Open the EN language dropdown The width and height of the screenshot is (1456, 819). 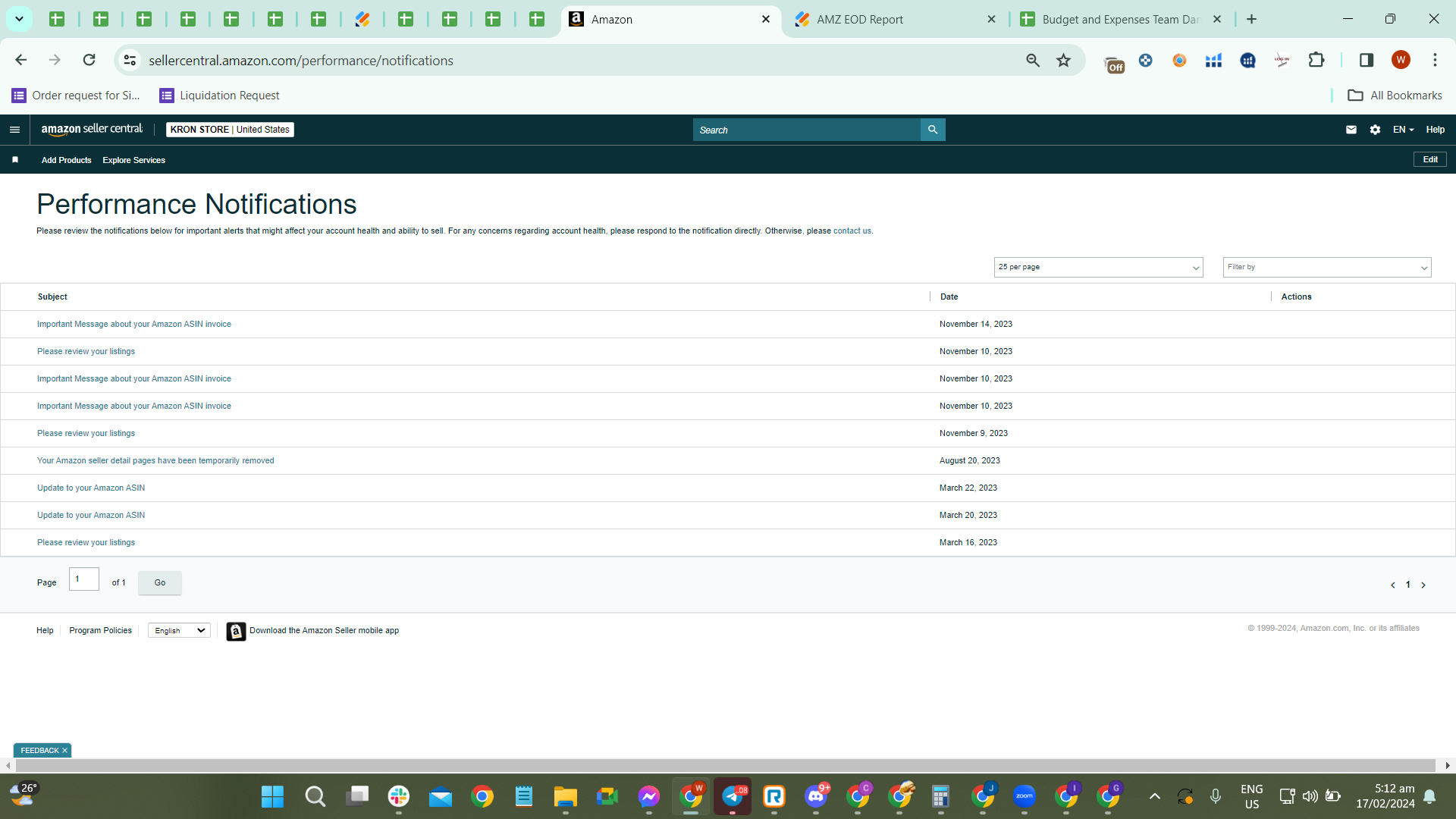(x=1403, y=130)
